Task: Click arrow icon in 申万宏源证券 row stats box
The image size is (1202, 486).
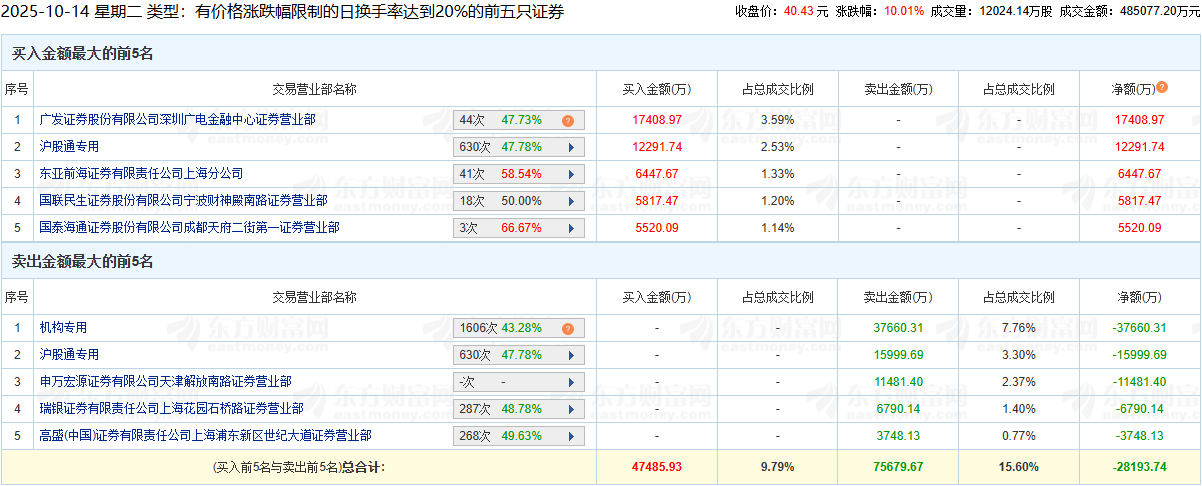Action: (x=571, y=382)
